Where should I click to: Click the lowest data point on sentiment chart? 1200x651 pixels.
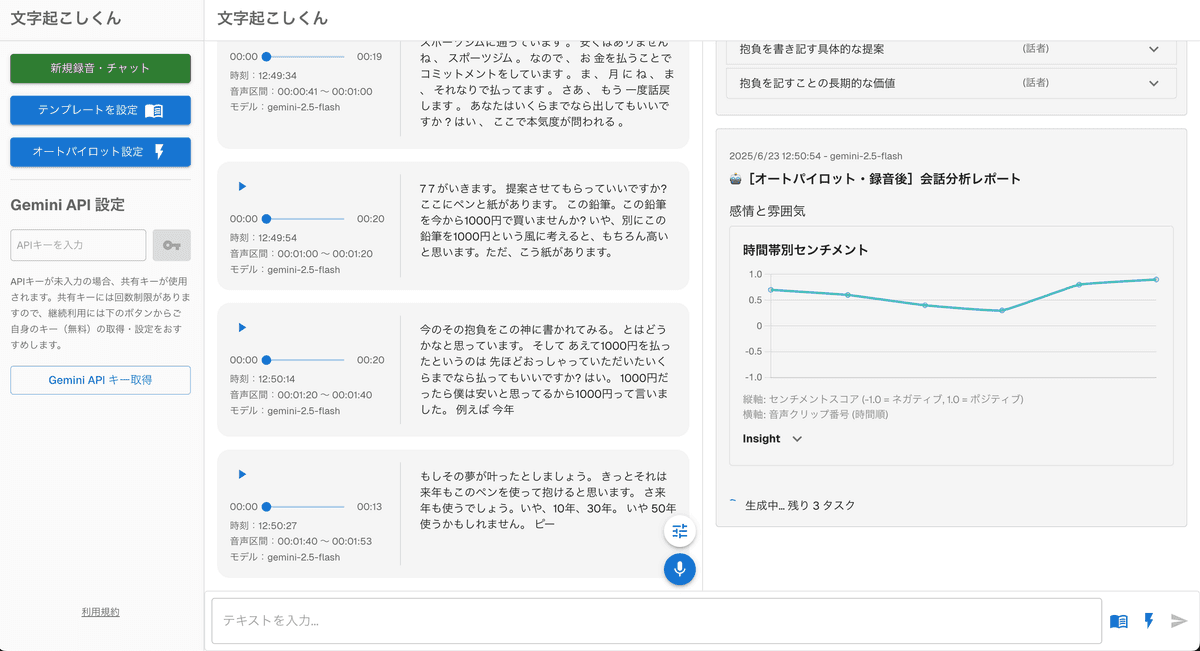coord(1002,310)
